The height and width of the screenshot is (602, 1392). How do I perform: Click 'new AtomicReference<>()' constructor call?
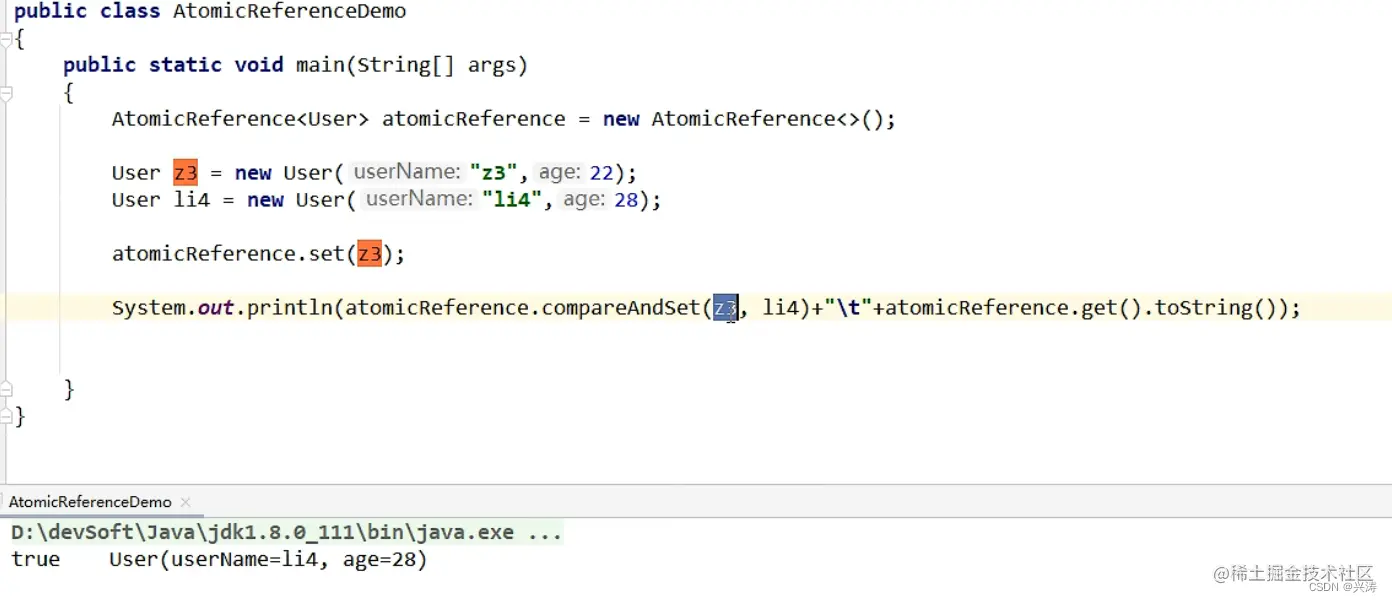(x=744, y=119)
